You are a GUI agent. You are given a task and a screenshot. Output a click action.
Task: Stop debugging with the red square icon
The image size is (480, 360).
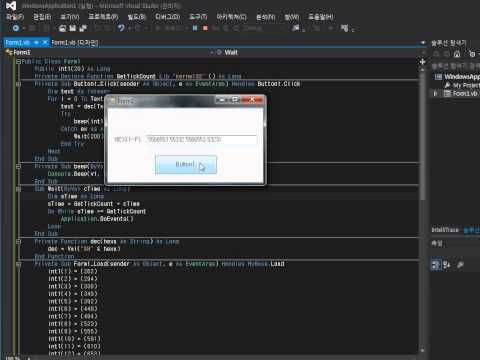pos(205,28)
